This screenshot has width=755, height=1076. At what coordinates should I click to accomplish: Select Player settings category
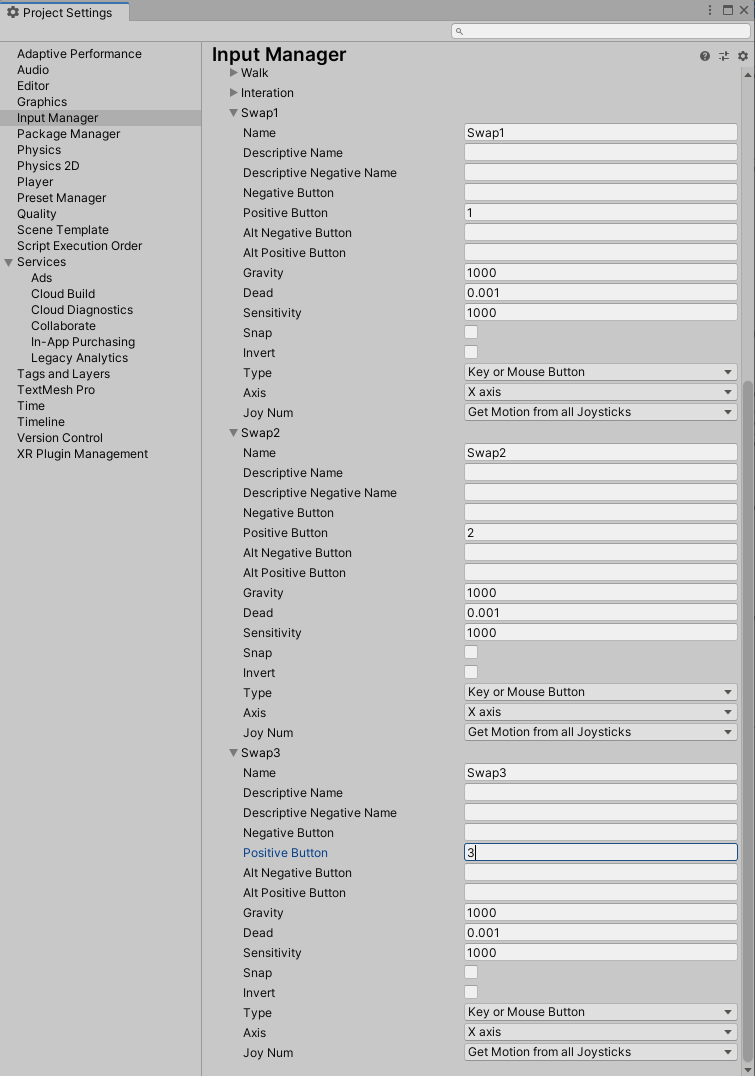pyautogui.click(x=35, y=182)
